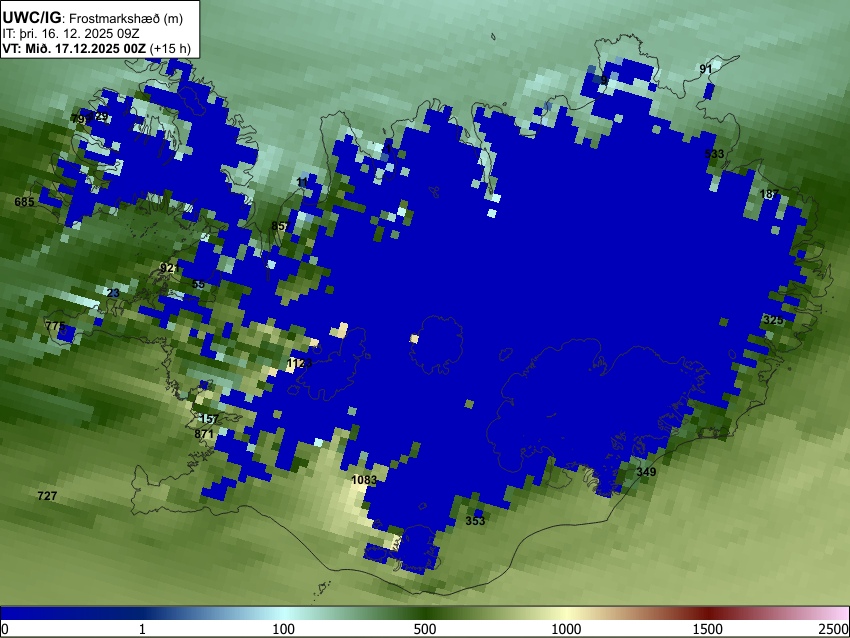This screenshot has width=850, height=638.
Task: Click the legend label '1000'
Action: coord(566,629)
